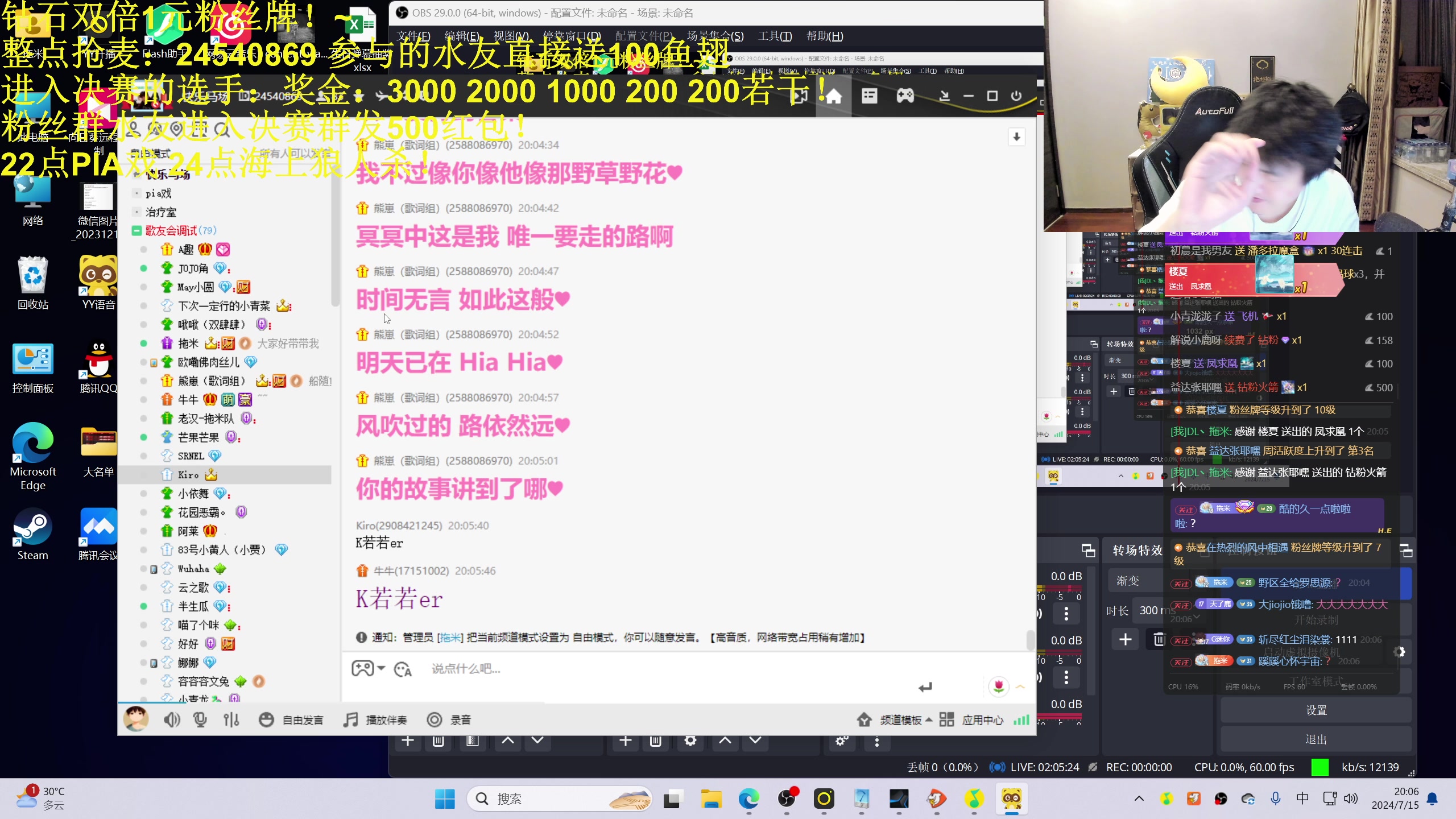Follow user 蹊蹊心怀宇宙 via 关注
The image size is (1456, 819).
click(1181, 662)
